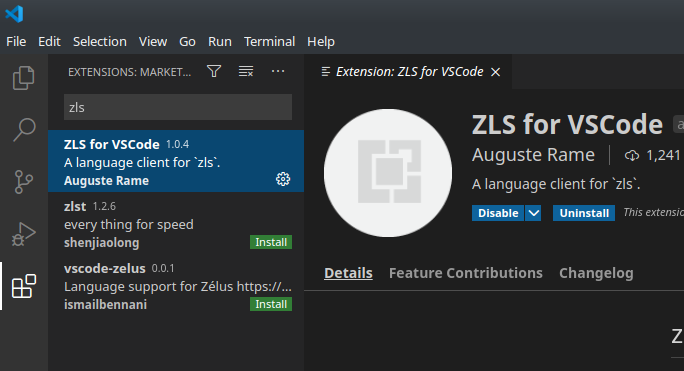
Task: Install the zlst extension
Action: pyautogui.click(x=271, y=242)
